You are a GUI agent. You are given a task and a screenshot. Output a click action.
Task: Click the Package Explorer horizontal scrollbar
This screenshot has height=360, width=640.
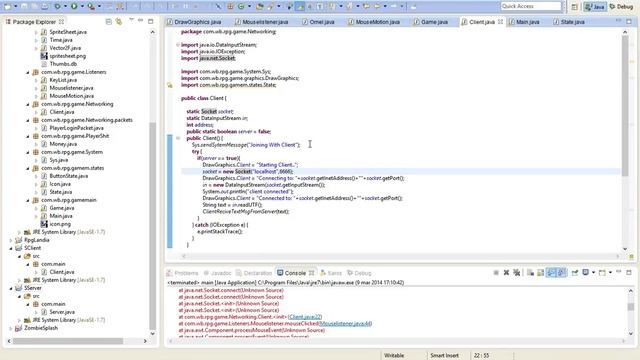tap(68, 341)
